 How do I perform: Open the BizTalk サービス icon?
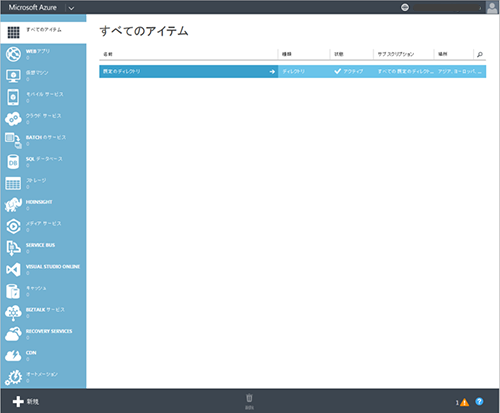point(13,313)
